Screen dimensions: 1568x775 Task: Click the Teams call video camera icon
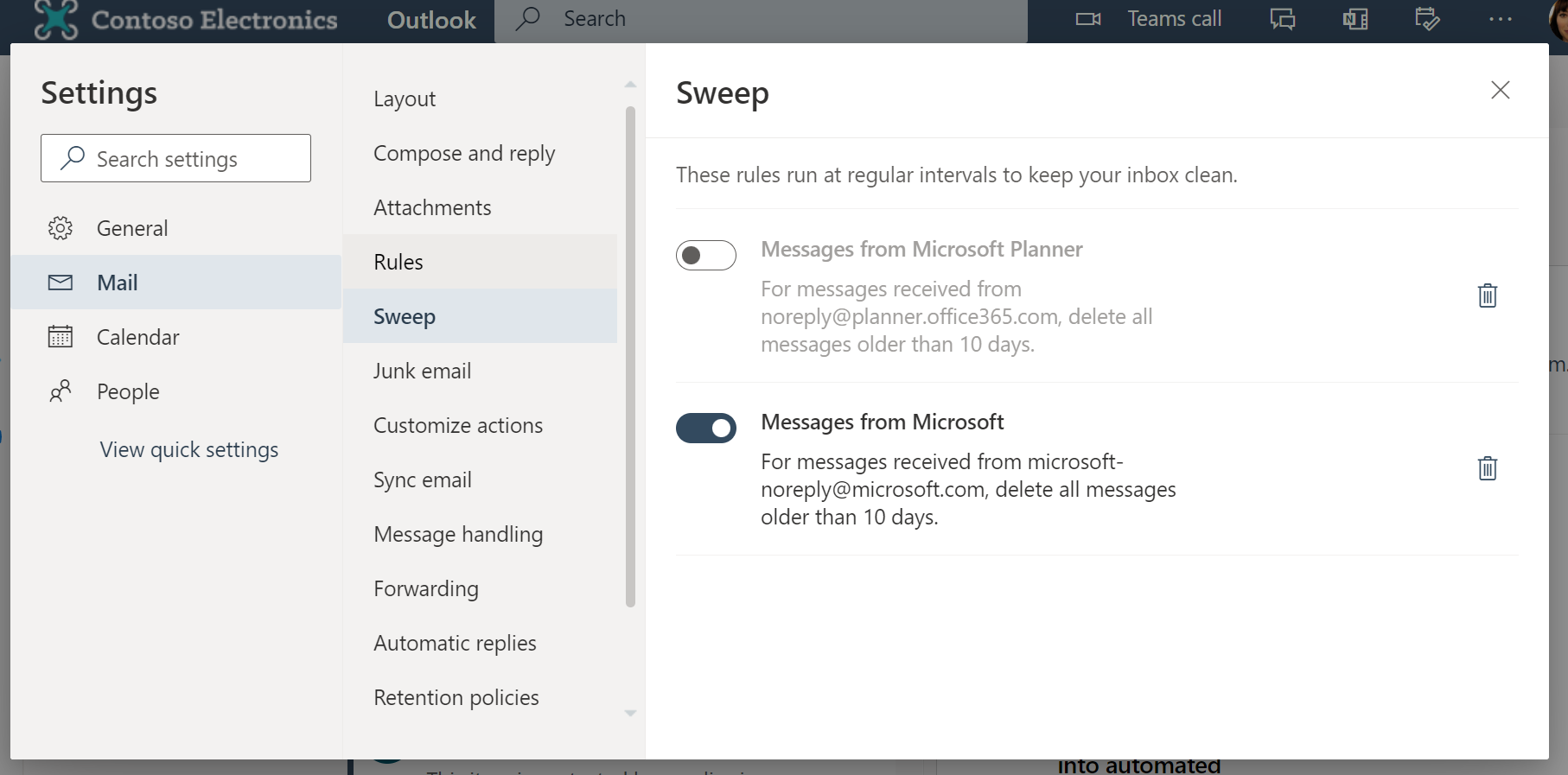1088,19
